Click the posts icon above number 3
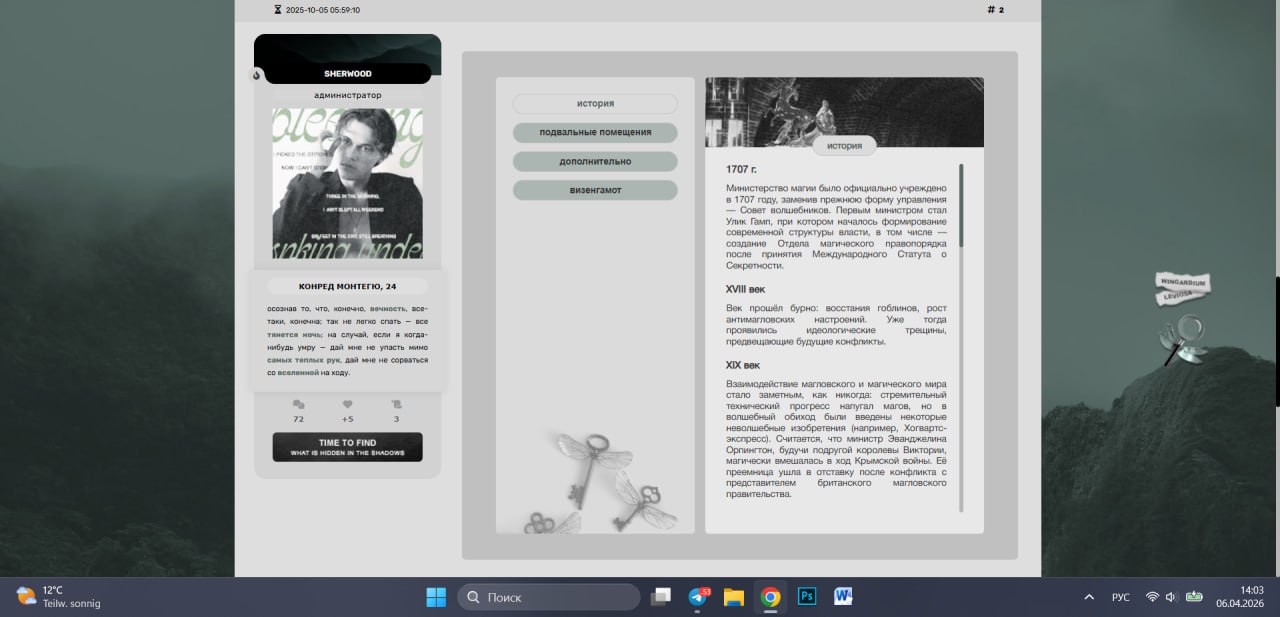Viewport: 1280px width, 617px height. pyautogui.click(x=396, y=404)
